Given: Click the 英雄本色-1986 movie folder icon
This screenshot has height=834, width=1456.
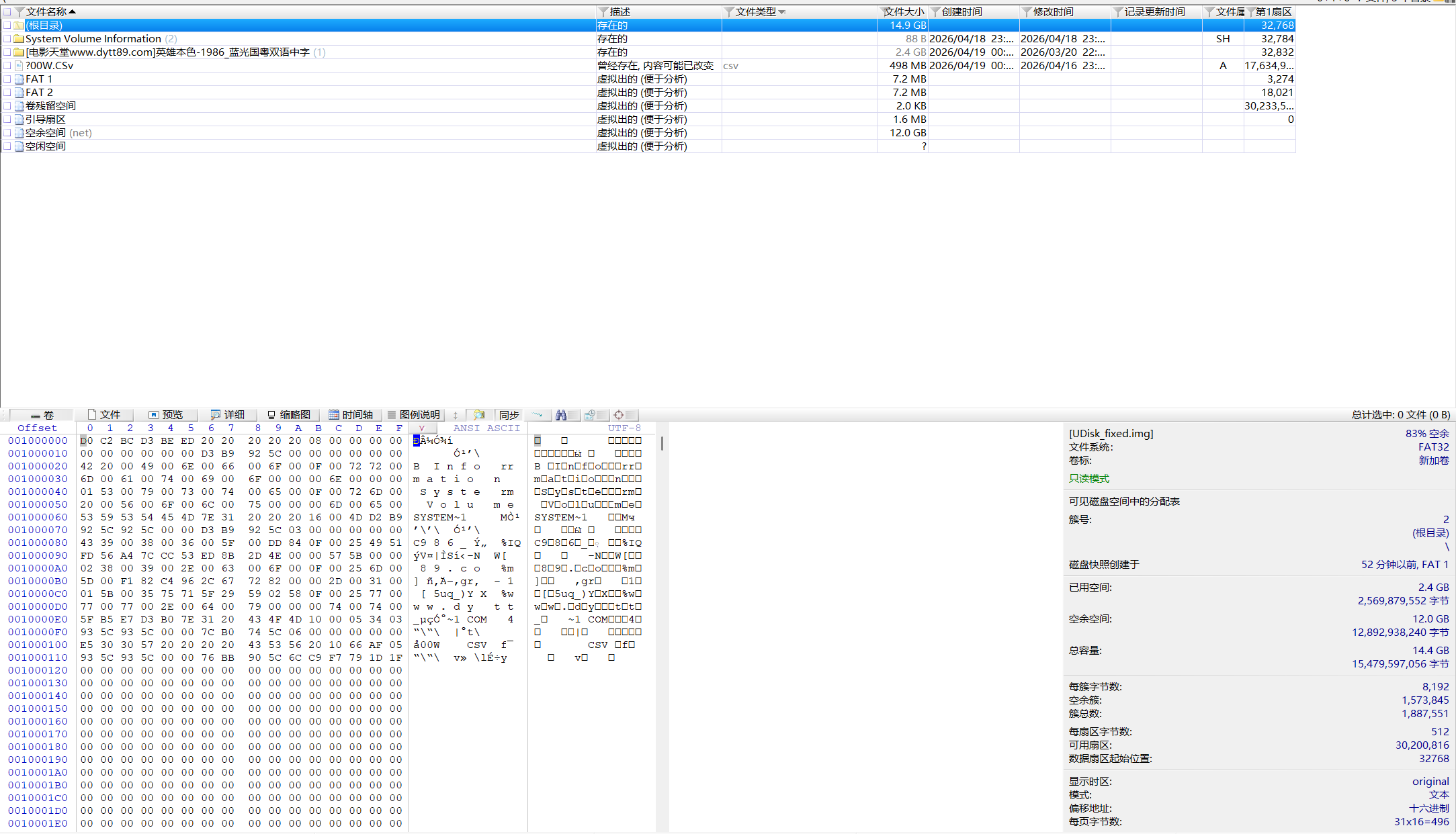Looking at the screenshot, I should 19,52.
